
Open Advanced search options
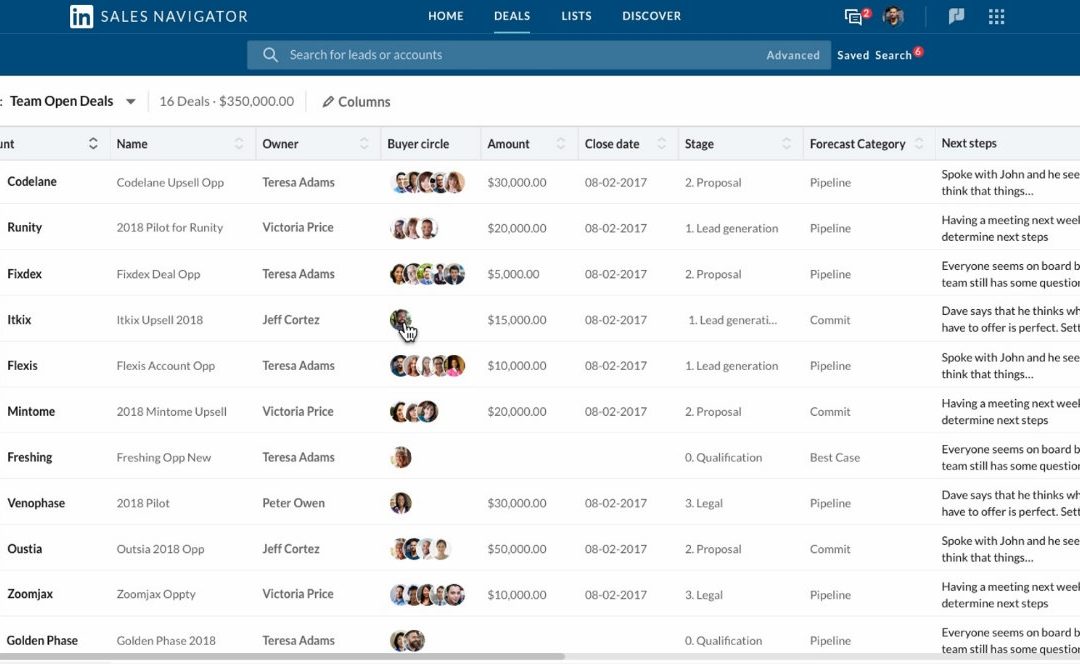pyautogui.click(x=793, y=55)
